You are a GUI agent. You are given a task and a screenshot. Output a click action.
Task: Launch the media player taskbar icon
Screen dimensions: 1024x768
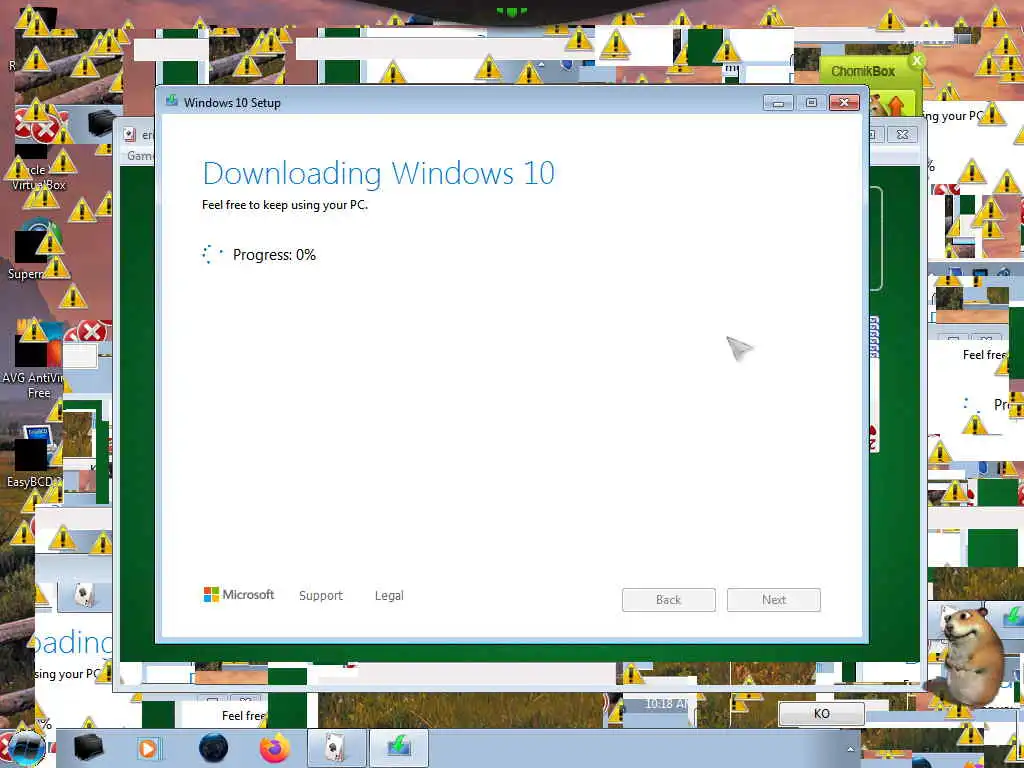tap(148, 748)
